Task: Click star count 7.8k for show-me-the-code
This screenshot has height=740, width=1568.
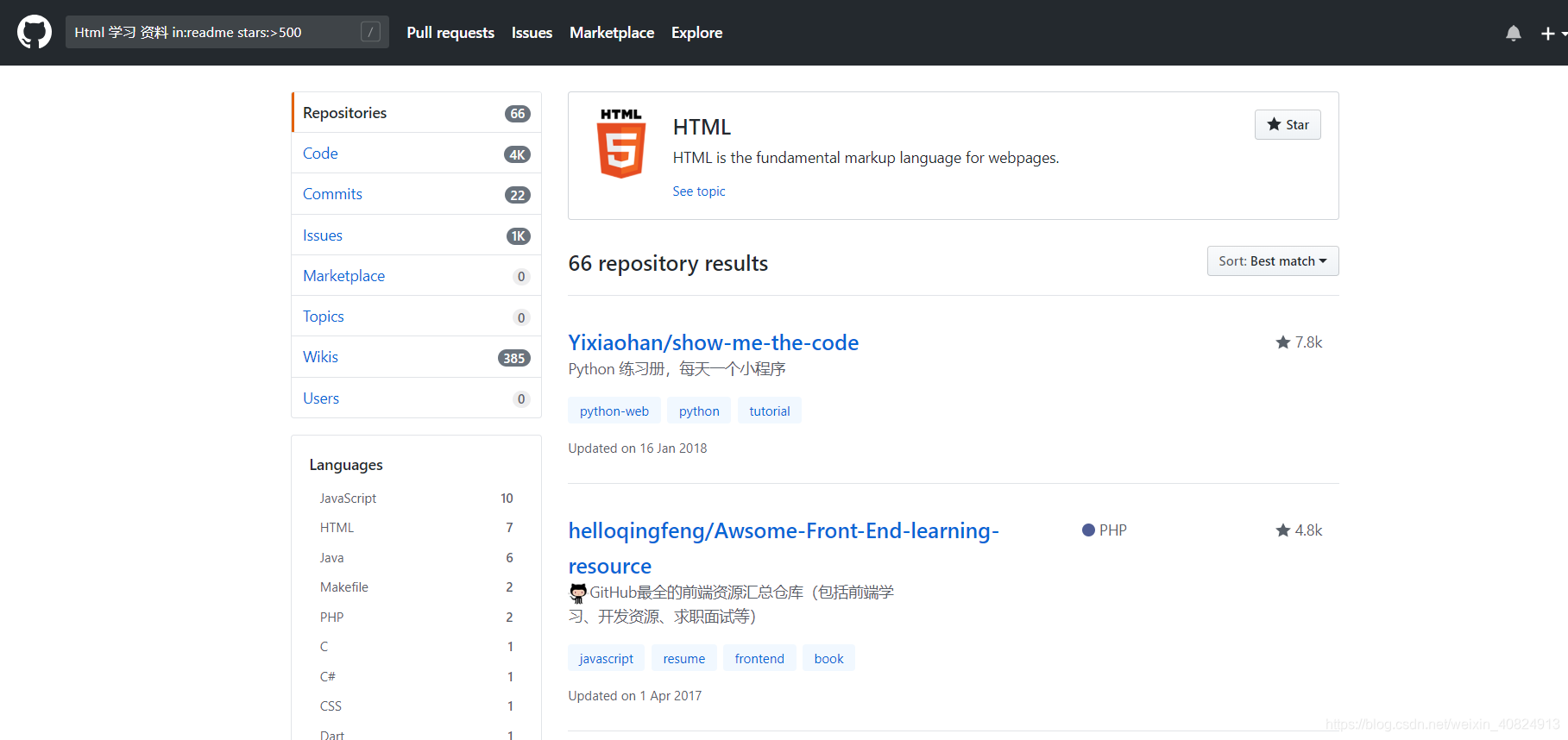Action: coord(1299,342)
